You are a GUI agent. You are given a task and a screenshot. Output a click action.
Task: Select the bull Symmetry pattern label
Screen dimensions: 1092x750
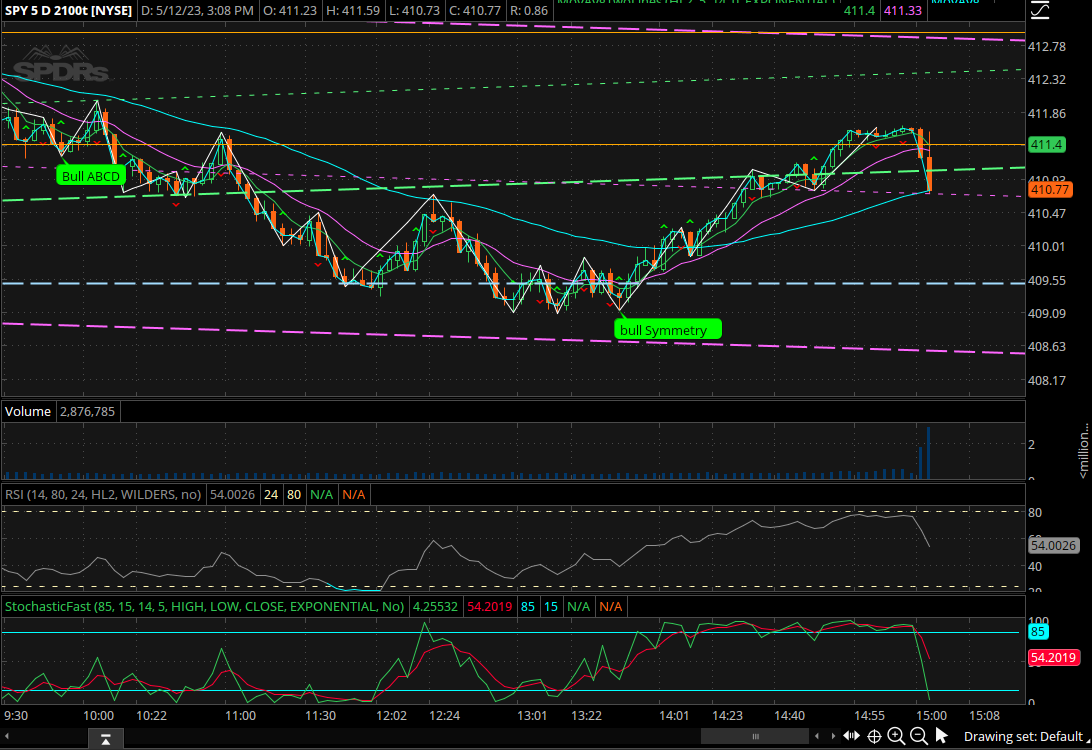(x=665, y=330)
